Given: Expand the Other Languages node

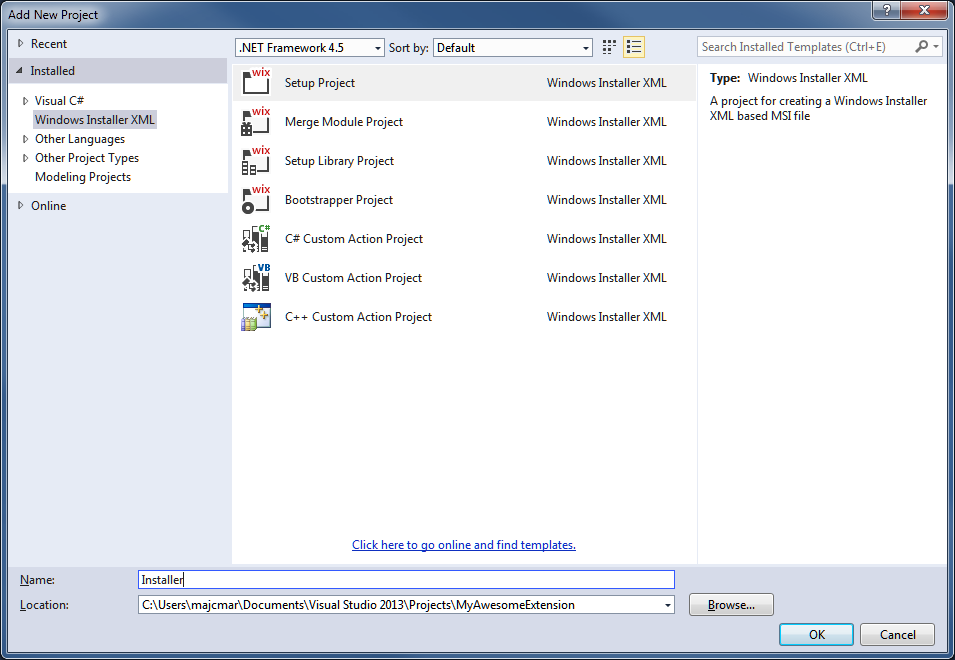Looking at the screenshot, I should tap(26, 139).
